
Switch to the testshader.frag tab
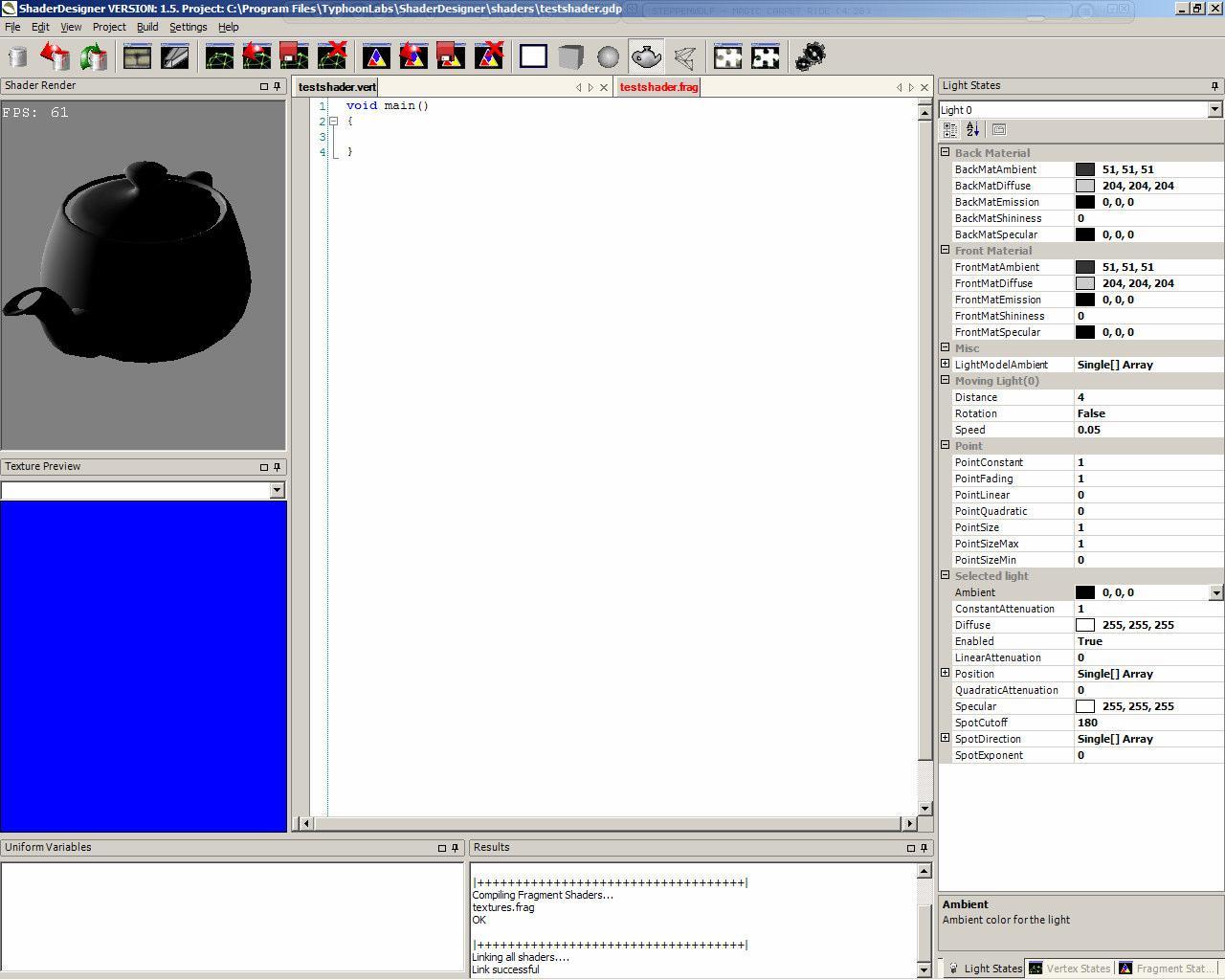point(658,87)
